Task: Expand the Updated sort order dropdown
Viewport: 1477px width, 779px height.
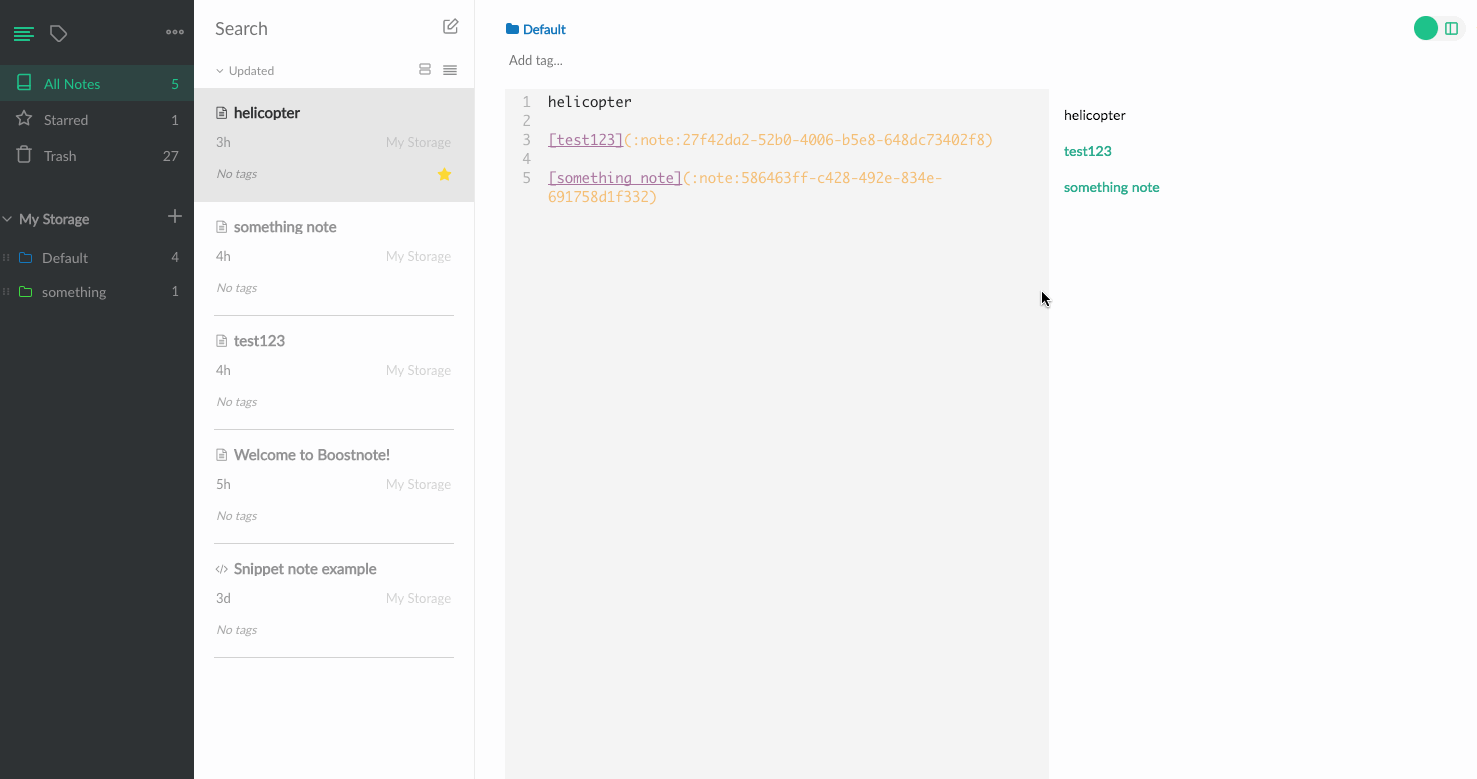Action: point(243,70)
